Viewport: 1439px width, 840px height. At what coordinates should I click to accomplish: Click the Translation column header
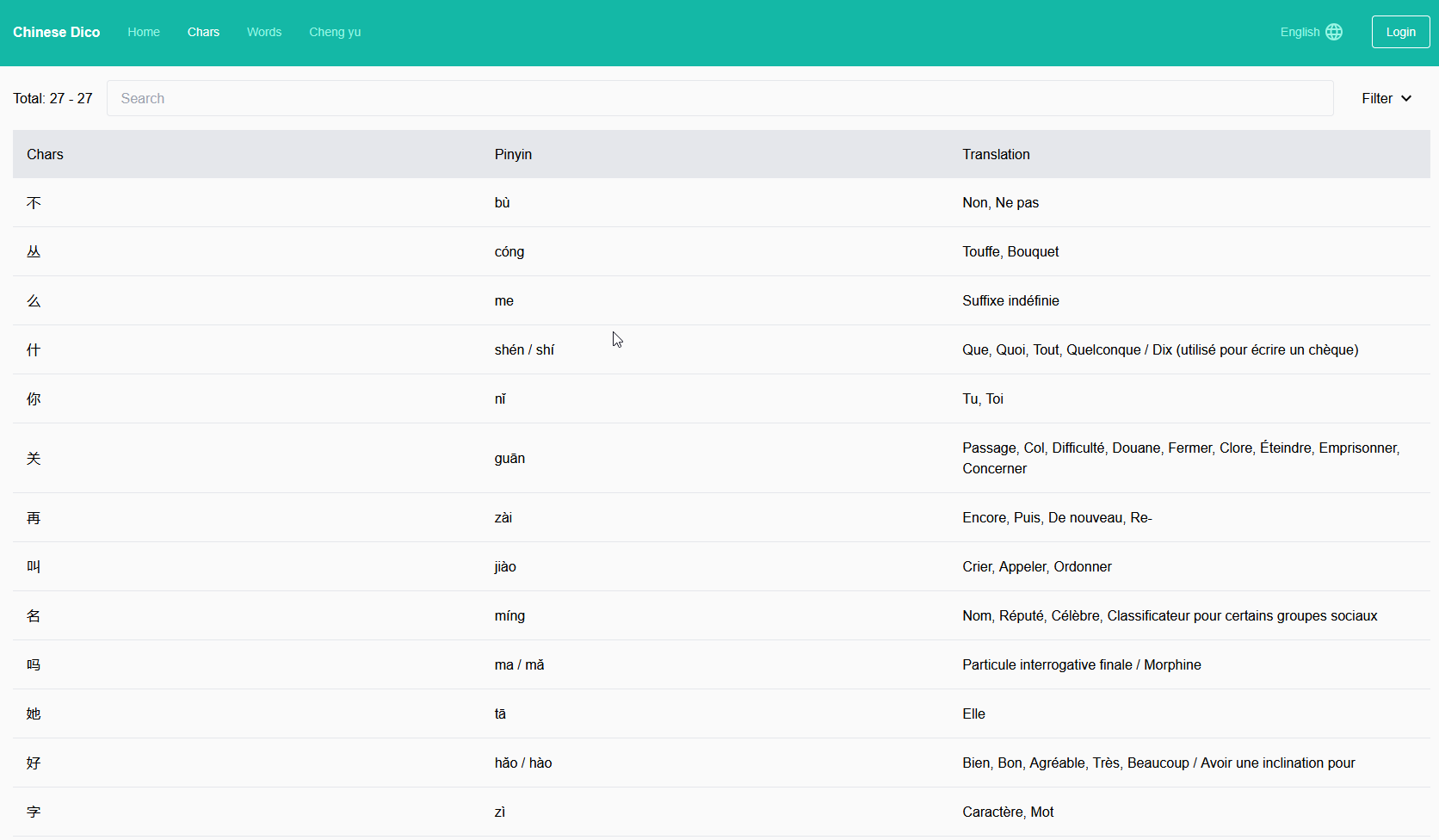996,154
